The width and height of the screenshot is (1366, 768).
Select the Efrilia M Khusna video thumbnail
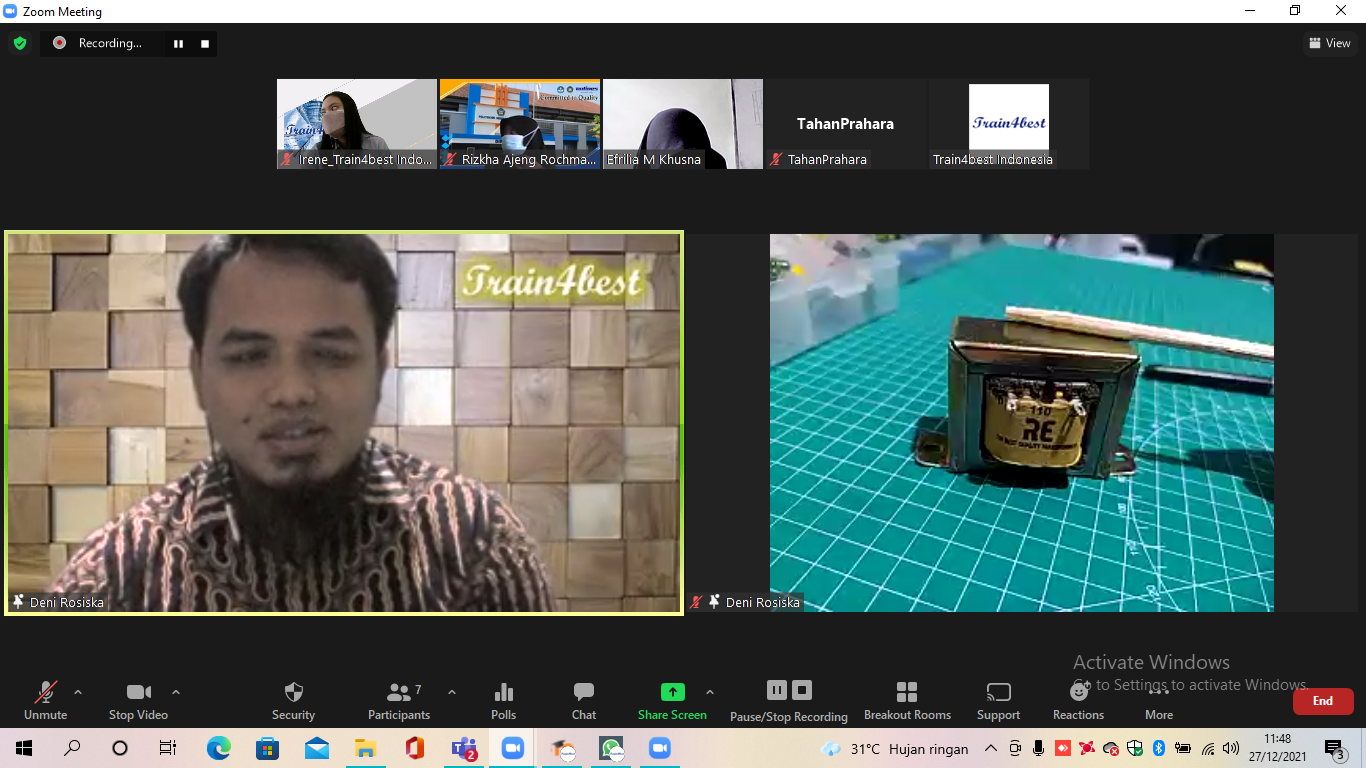683,124
